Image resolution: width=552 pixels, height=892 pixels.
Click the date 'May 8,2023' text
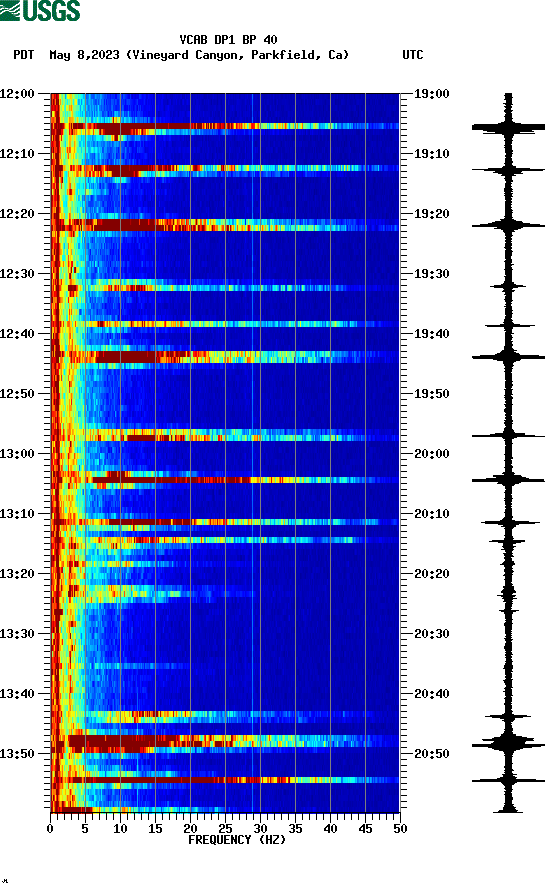(x=84, y=55)
